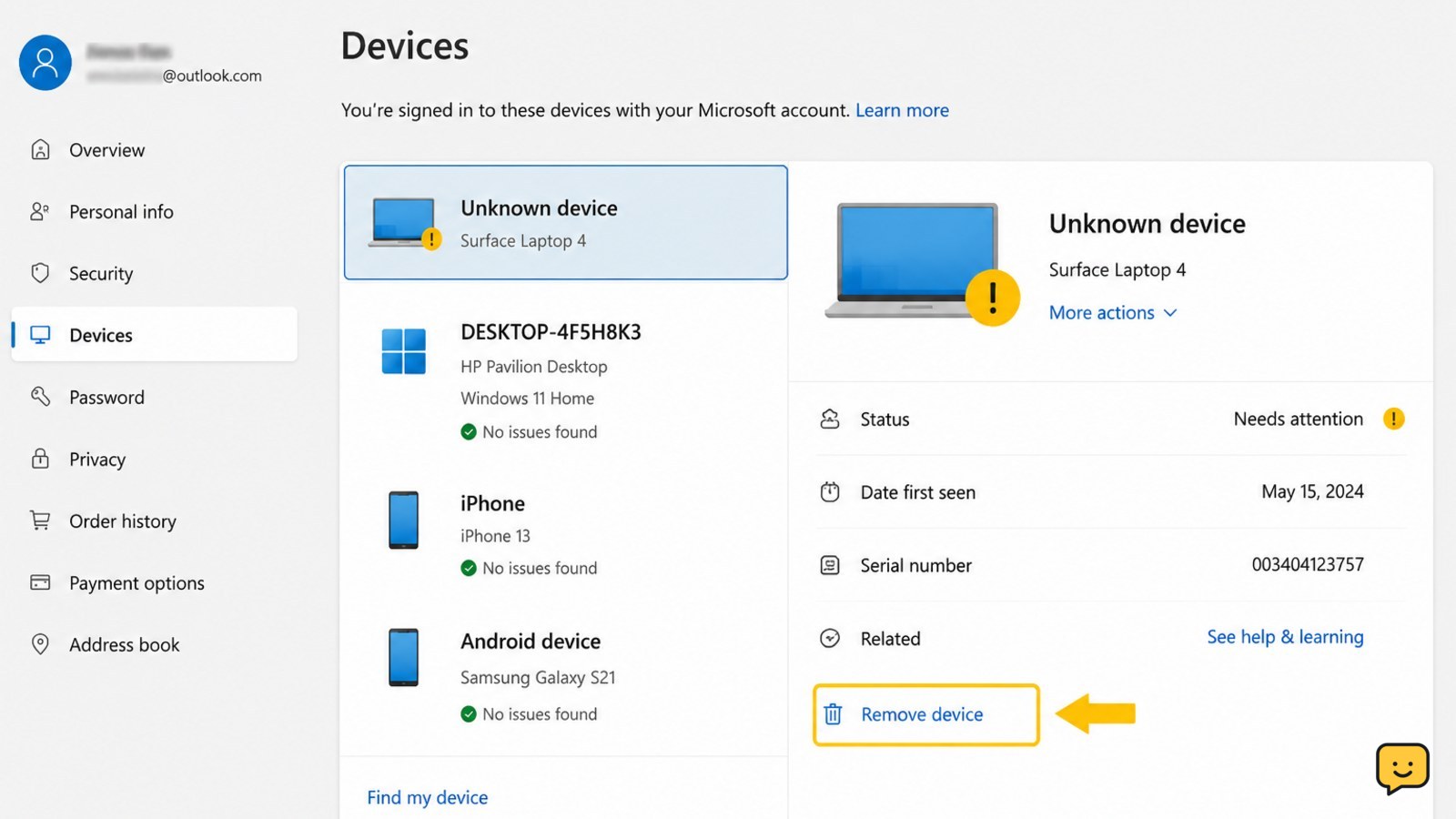Click the Devices page heading
This screenshot has width=1456, height=819.
coord(405,45)
